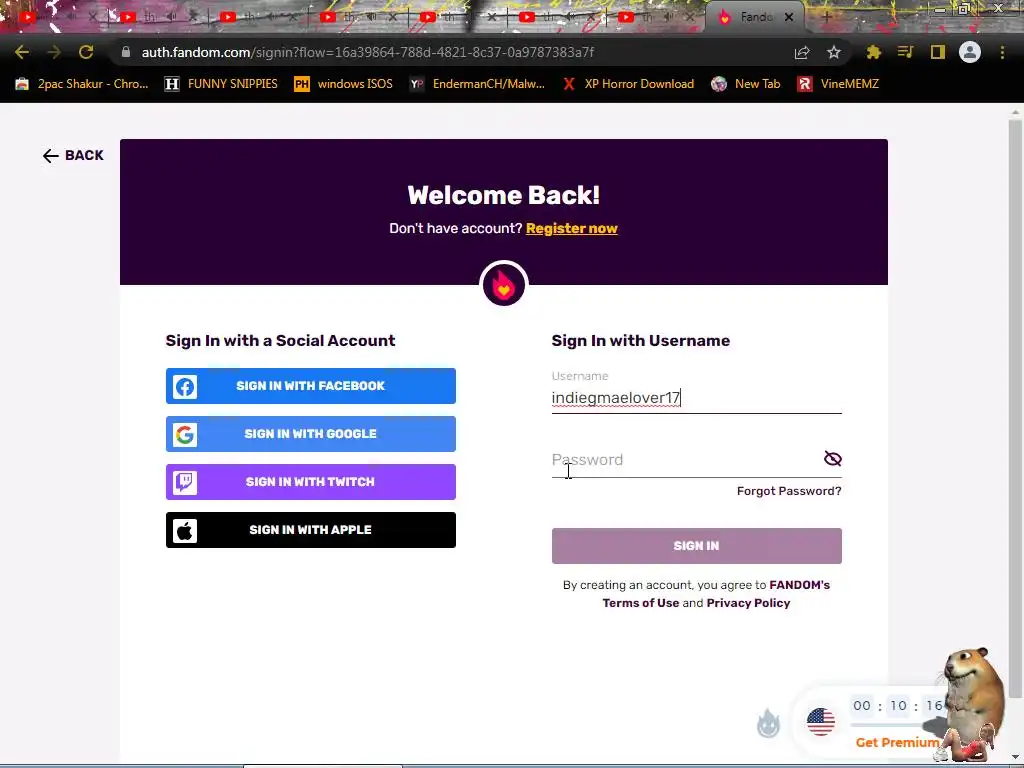Click the BACK link with the arrow
This screenshot has height=768, width=1024.
[73, 155]
